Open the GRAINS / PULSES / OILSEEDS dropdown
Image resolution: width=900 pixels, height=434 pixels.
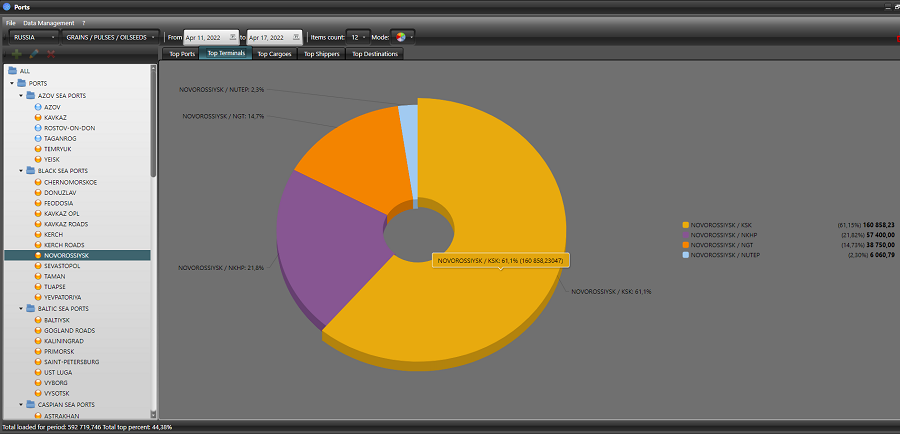tap(110, 37)
